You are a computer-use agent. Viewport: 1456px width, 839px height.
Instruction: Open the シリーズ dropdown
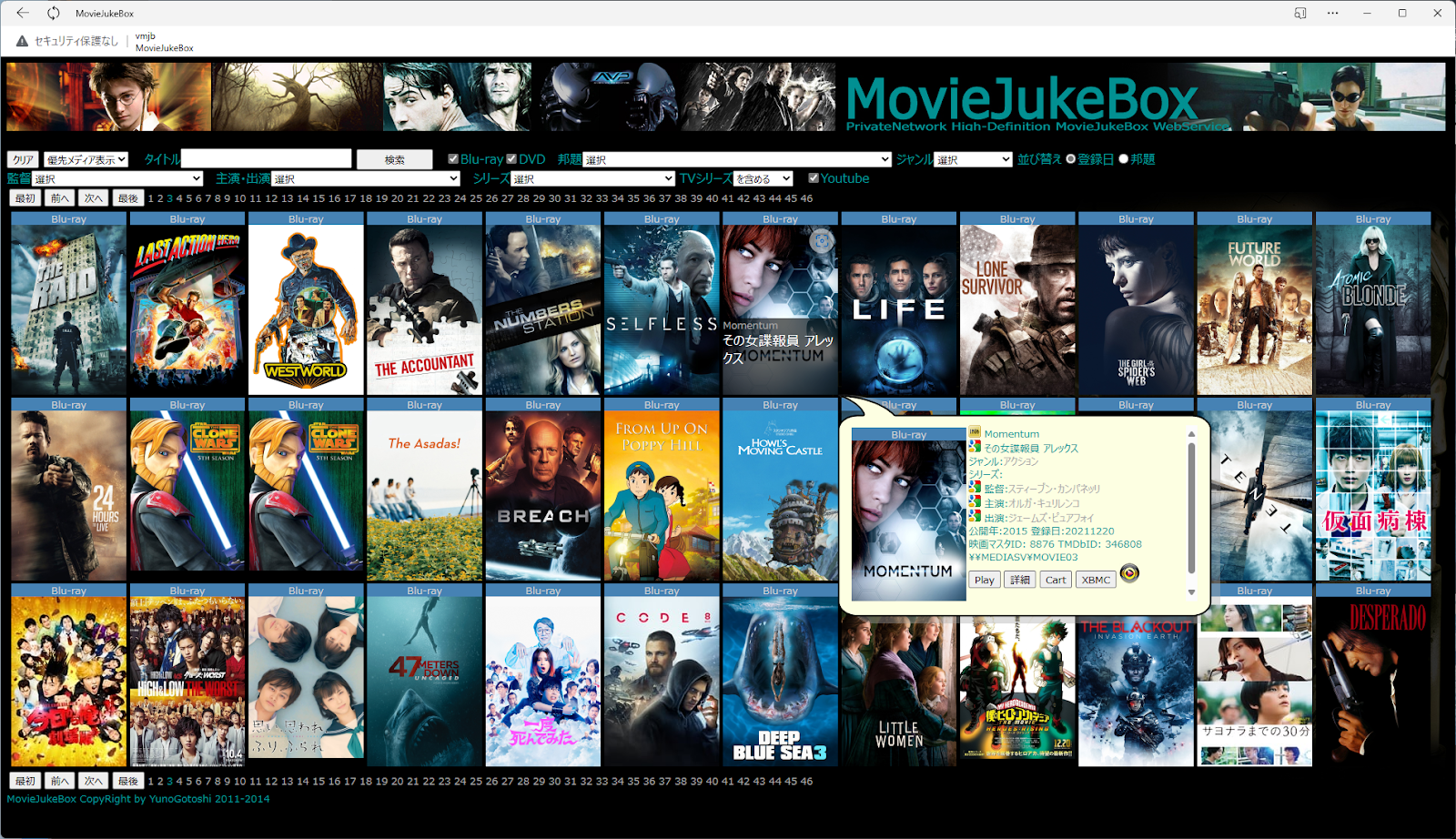click(592, 178)
